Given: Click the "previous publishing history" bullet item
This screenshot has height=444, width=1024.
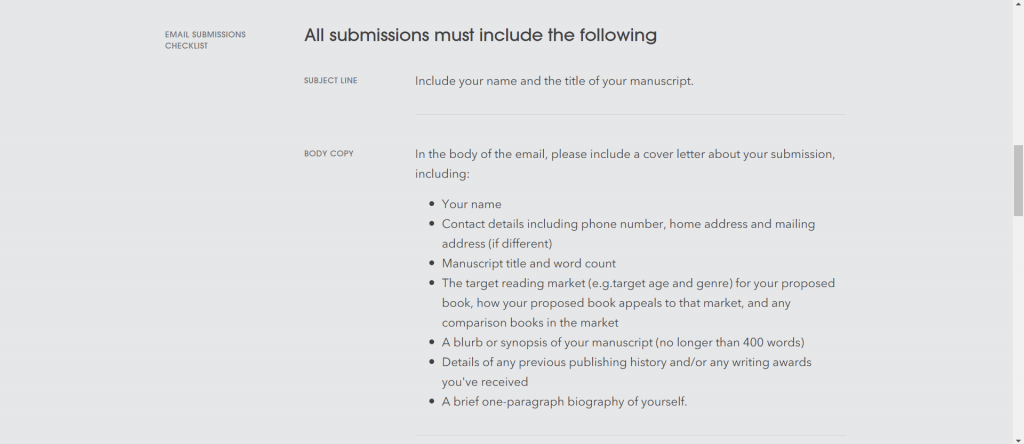Looking at the screenshot, I should point(626,362).
